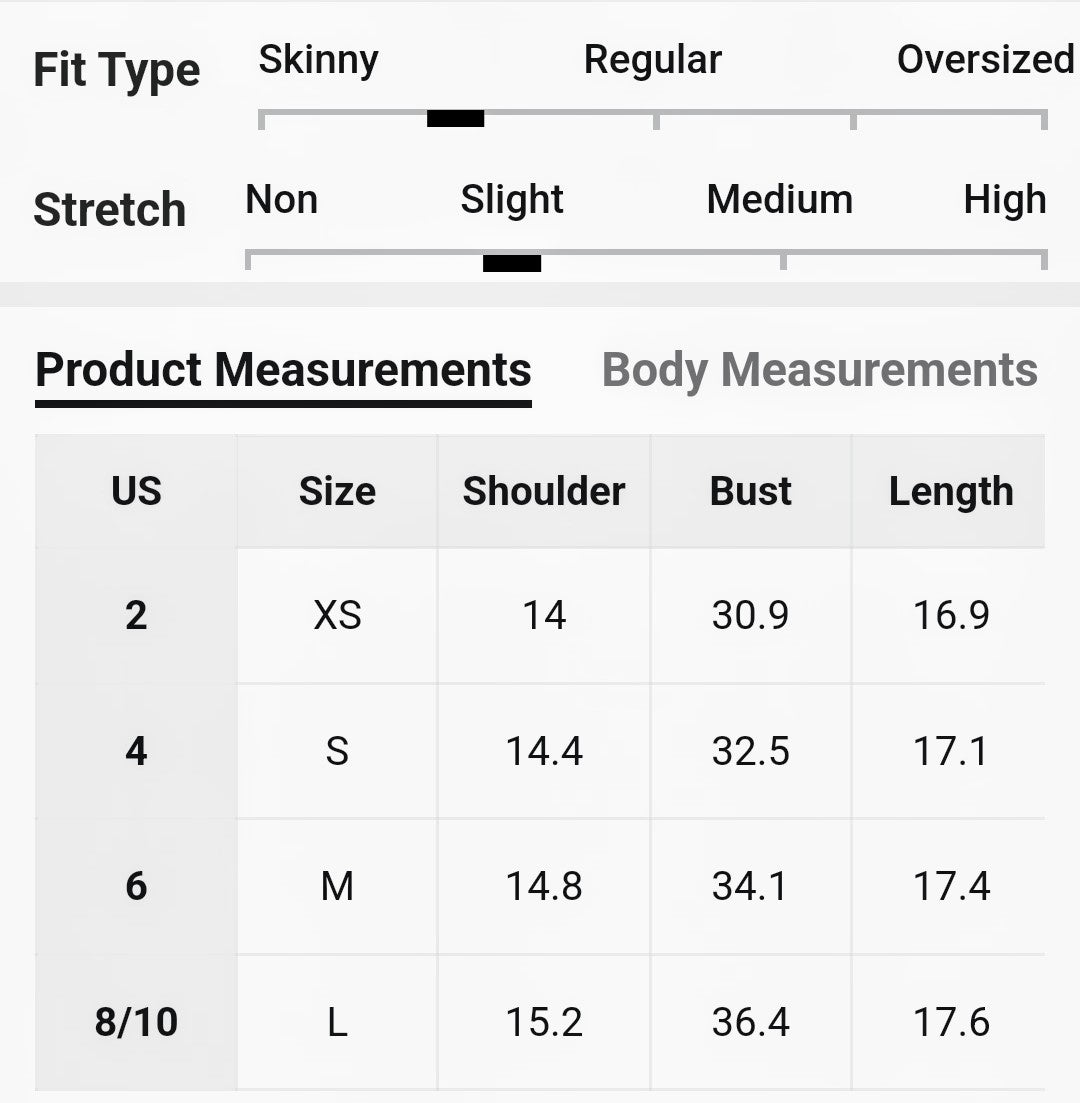Click the Shoulder column header
Image resolution: width=1080 pixels, height=1103 pixels.
543,491
